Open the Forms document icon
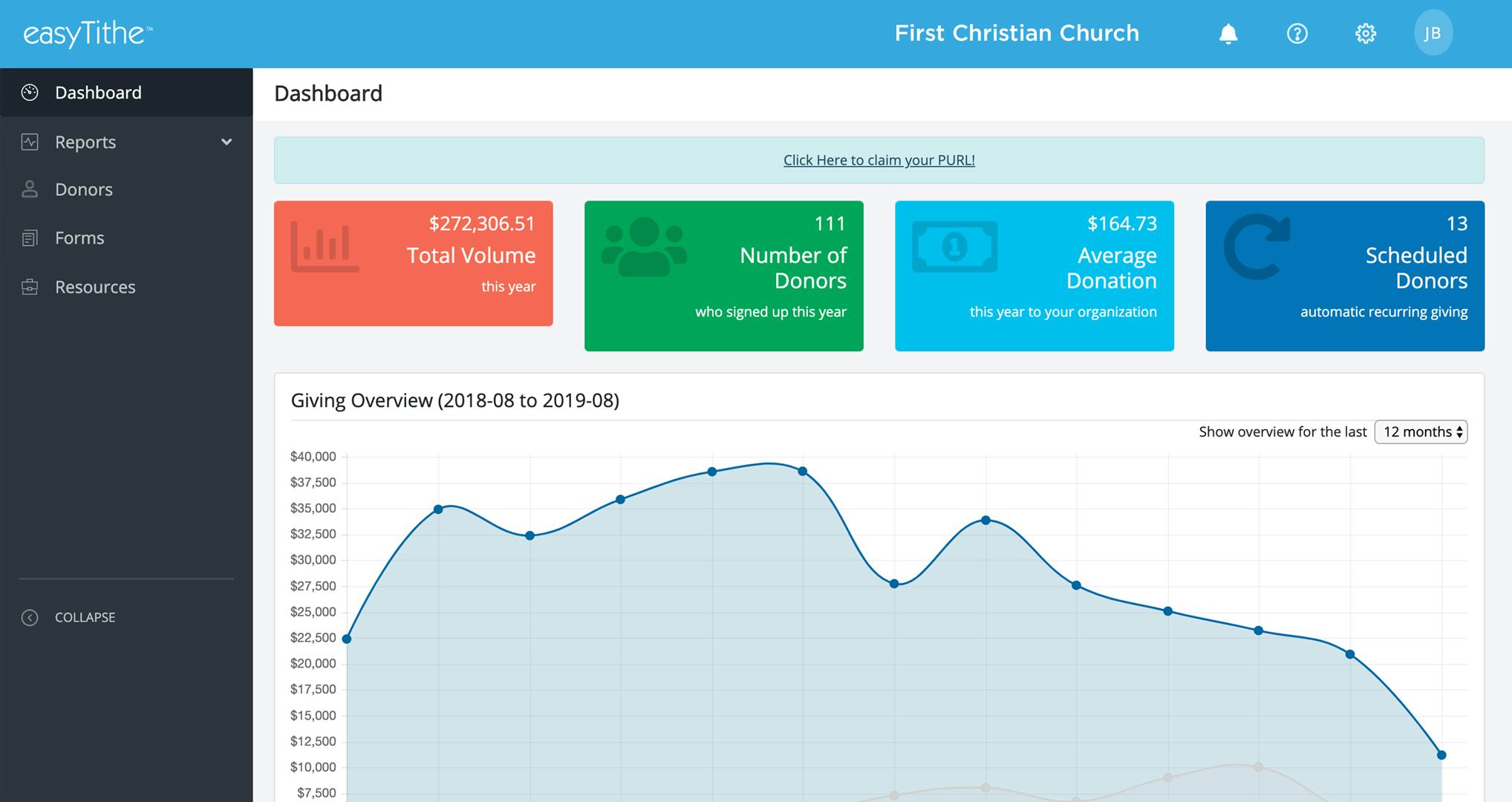The width and height of the screenshot is (1512, 802). click(x=30, y=238)
